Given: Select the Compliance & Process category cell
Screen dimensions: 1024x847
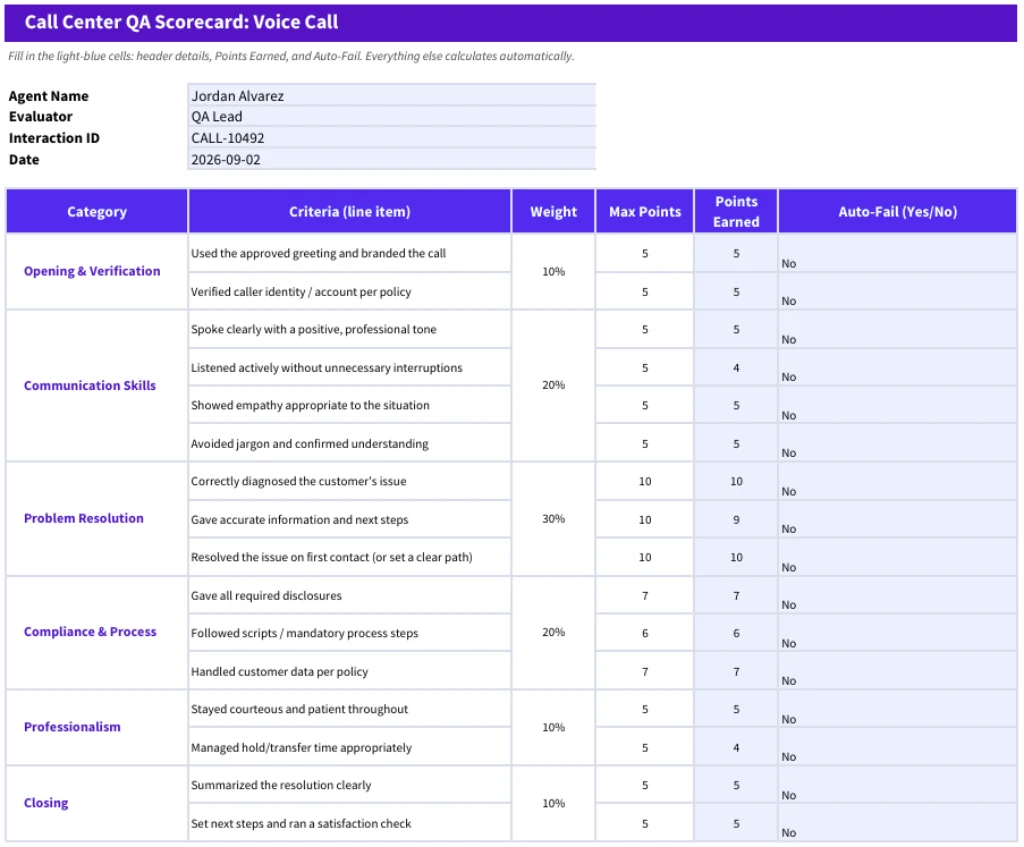Looking at the screenshot, I should pos(97,632).
